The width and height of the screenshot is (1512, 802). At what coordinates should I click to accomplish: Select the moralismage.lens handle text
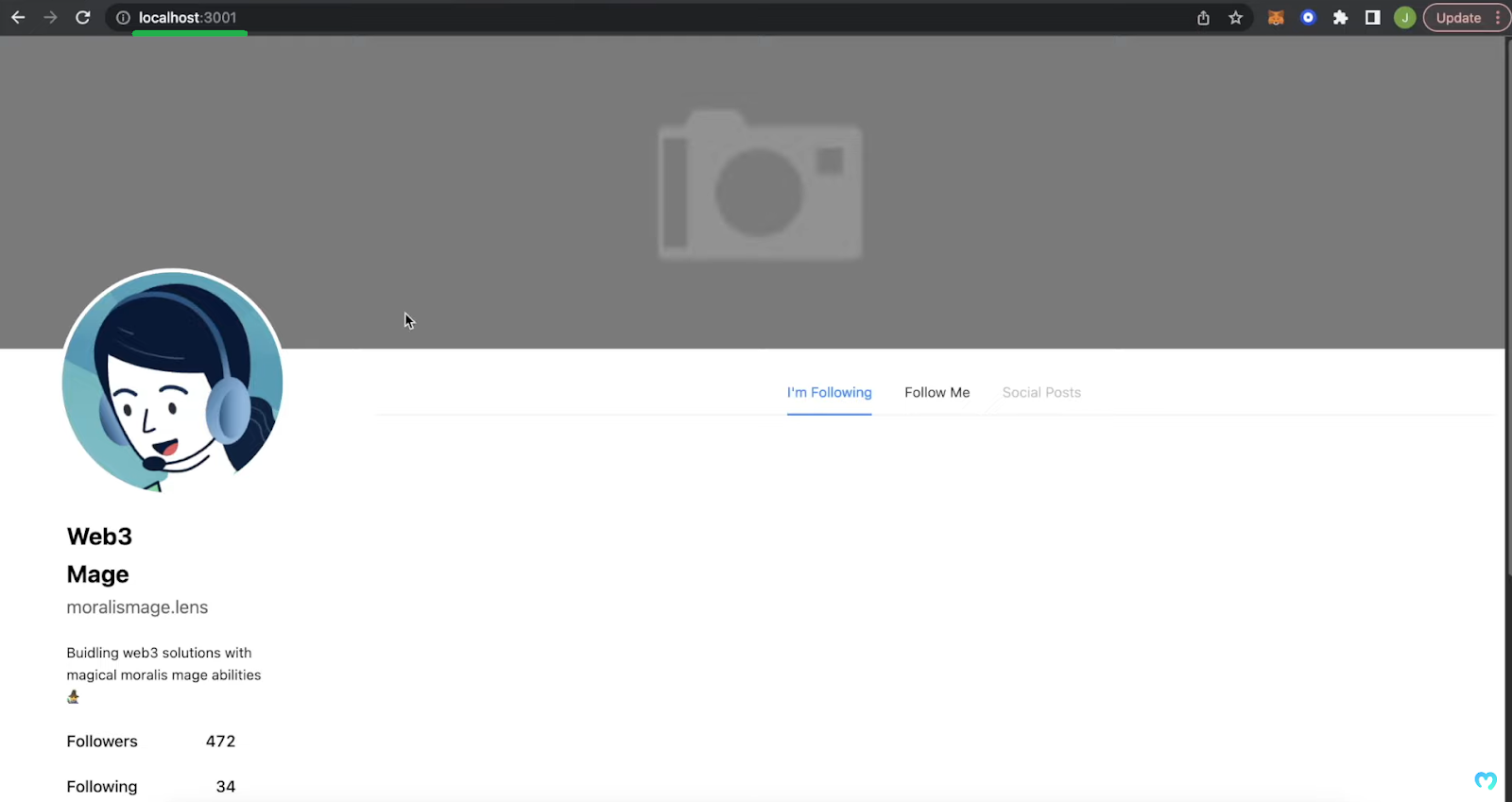[x=137, y=607]
